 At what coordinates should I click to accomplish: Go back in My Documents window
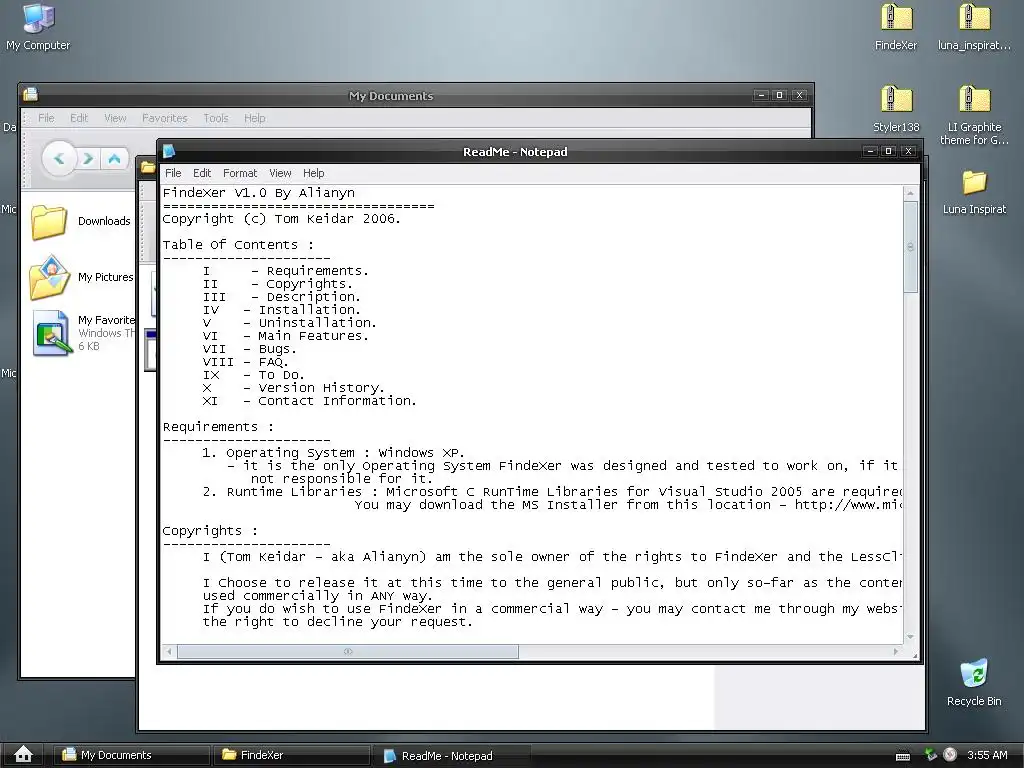59,159
